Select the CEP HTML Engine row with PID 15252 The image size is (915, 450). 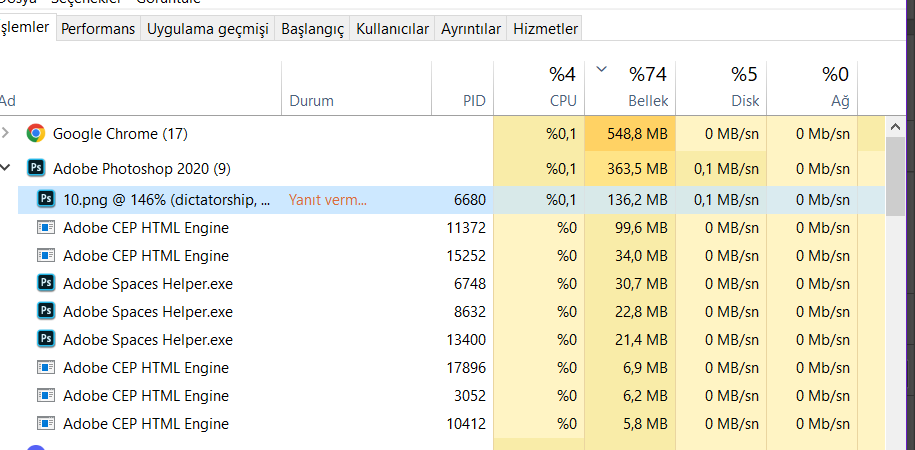pyautogui.click(x=250, y=255)
